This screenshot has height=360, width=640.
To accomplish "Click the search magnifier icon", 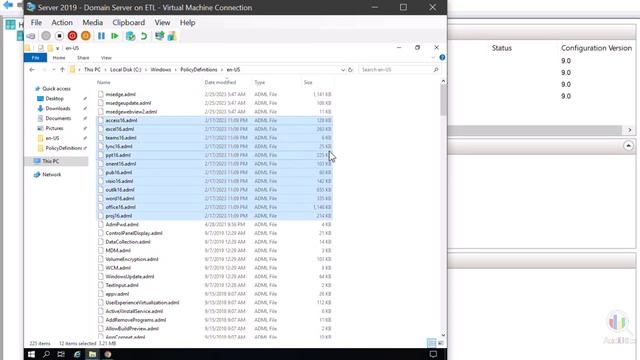I will click(436, 70).
